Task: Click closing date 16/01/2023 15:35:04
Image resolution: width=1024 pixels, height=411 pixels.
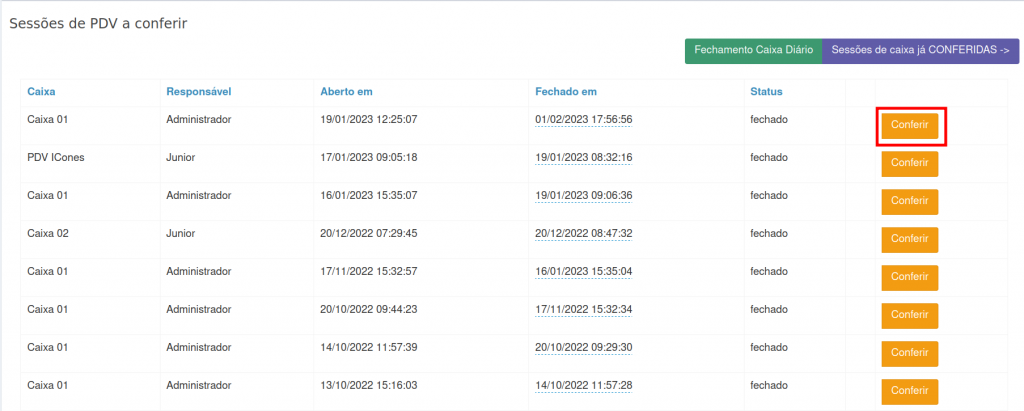Action: [x=583, y=272]
